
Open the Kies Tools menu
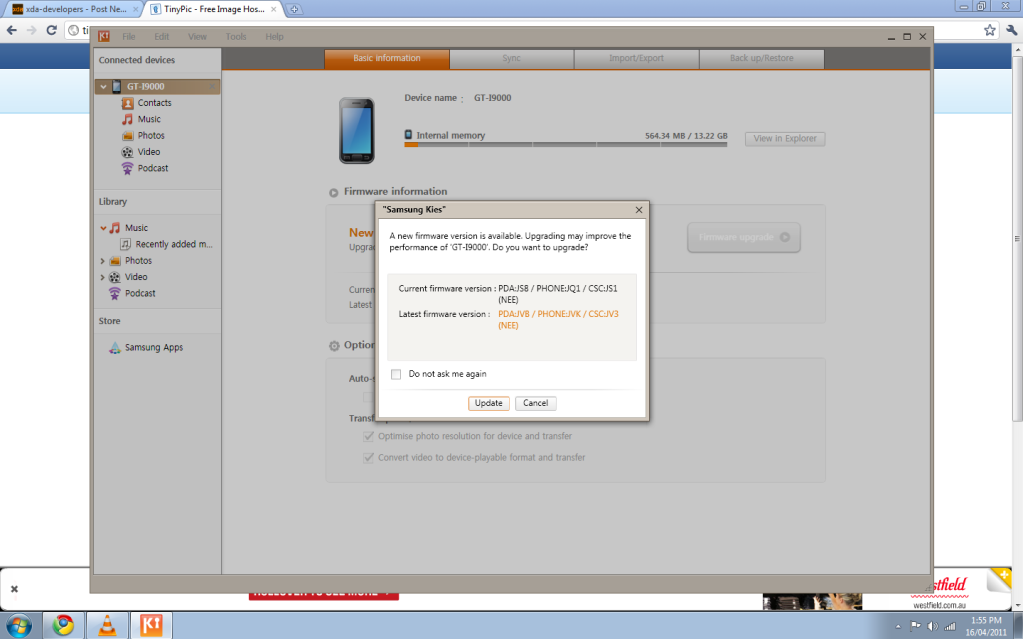click(236, 37)
